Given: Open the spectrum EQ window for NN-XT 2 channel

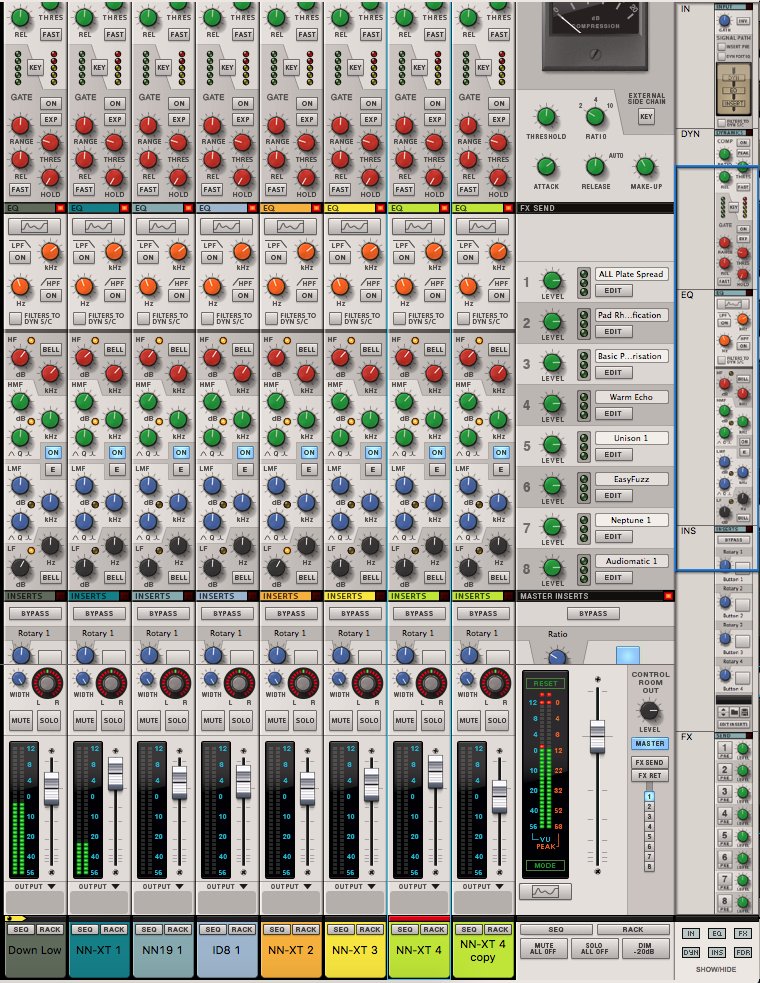Looking at the screenshot, I should point(292,226).
